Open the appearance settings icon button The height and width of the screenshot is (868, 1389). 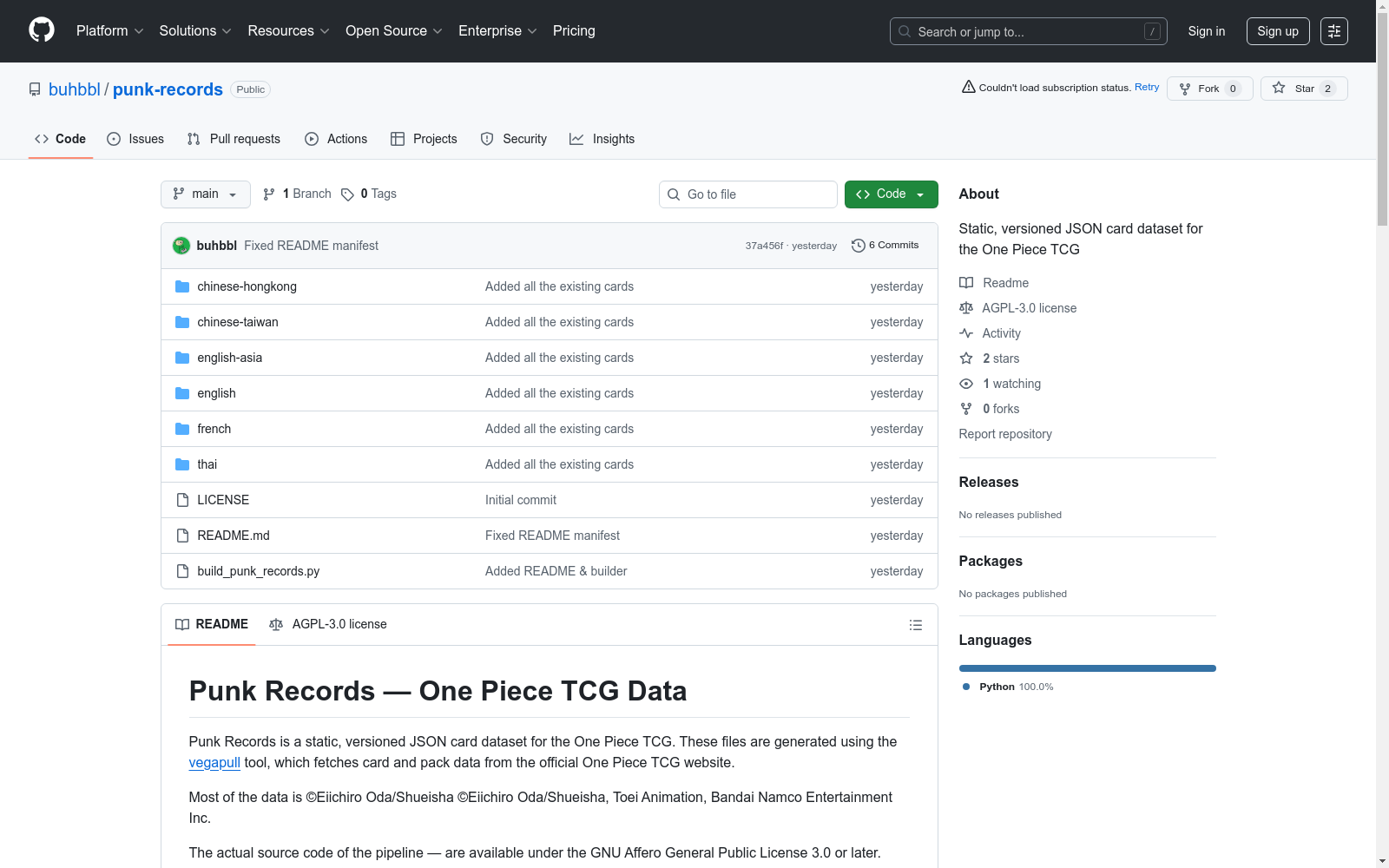[x=1334, y=31]
